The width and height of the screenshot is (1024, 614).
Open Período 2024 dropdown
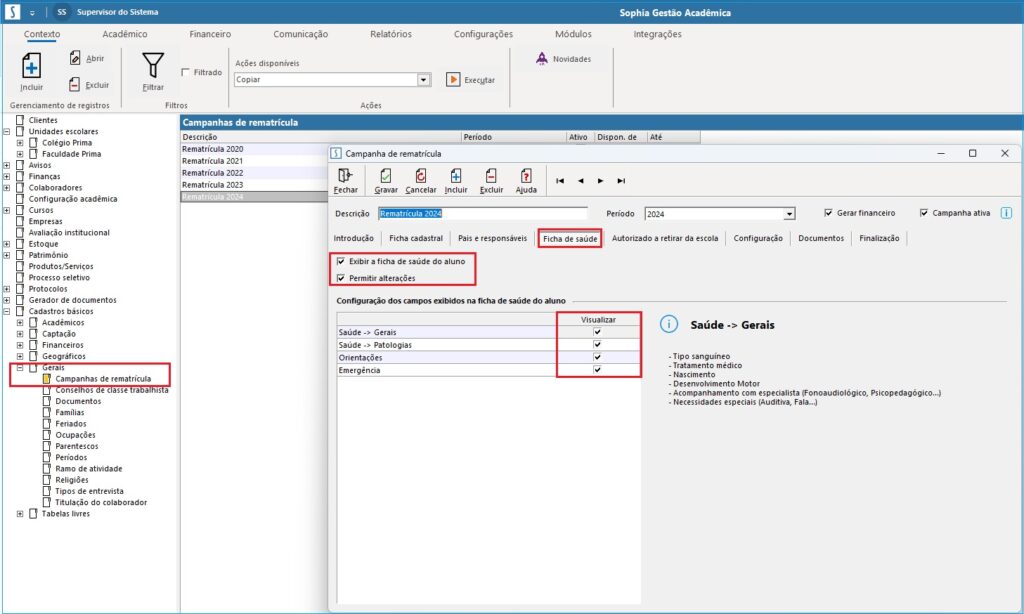pos(789,214)
